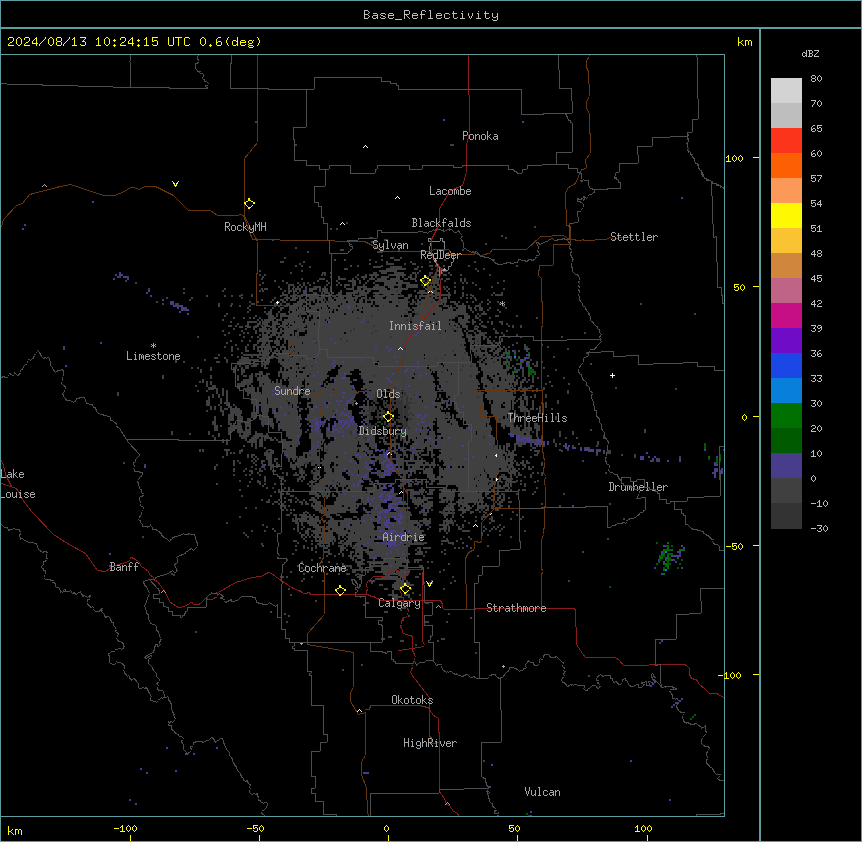
Task: Click the Innisfail town label
Action: (416, 326)
